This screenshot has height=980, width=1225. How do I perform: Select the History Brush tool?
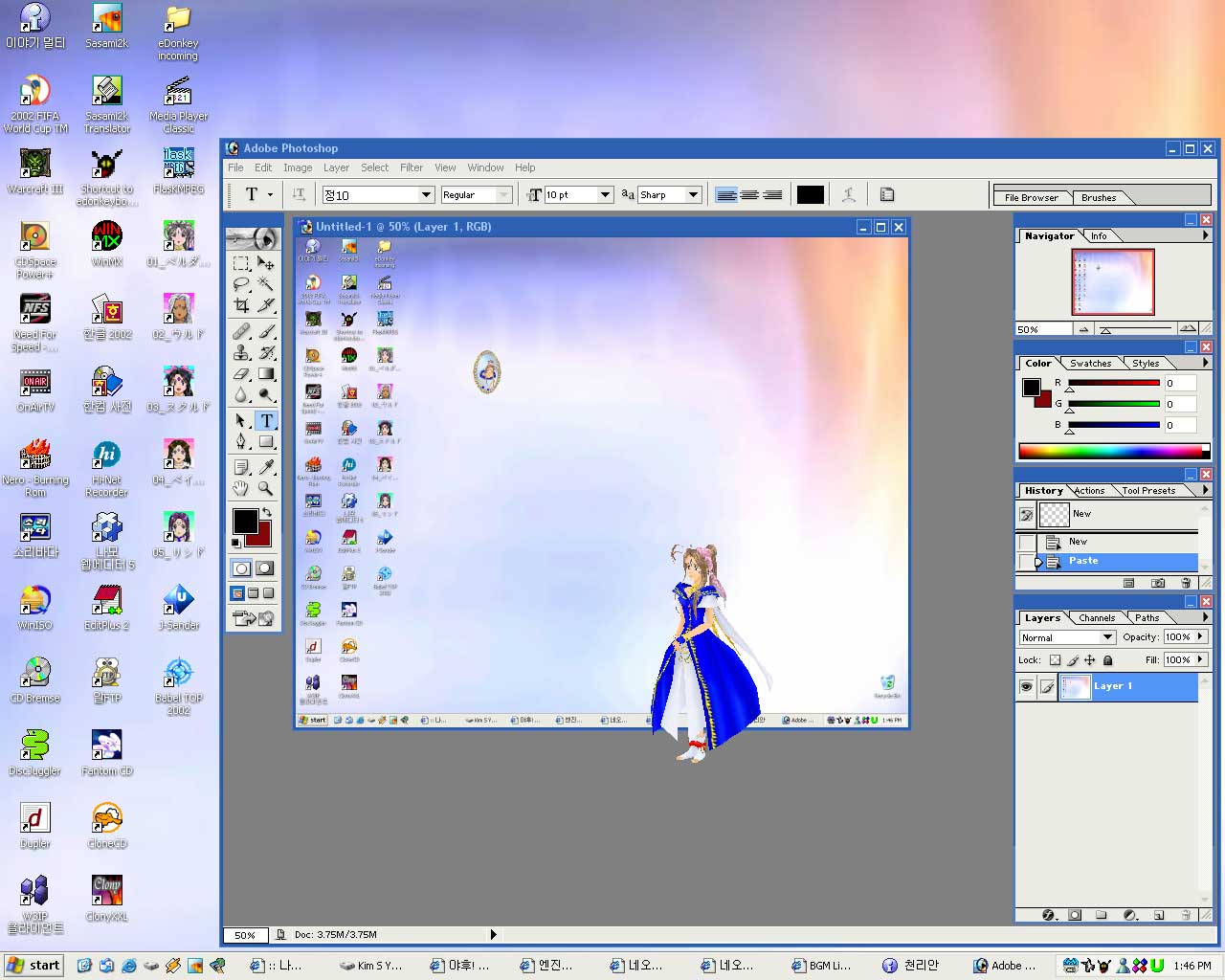[x=266, y=352]
